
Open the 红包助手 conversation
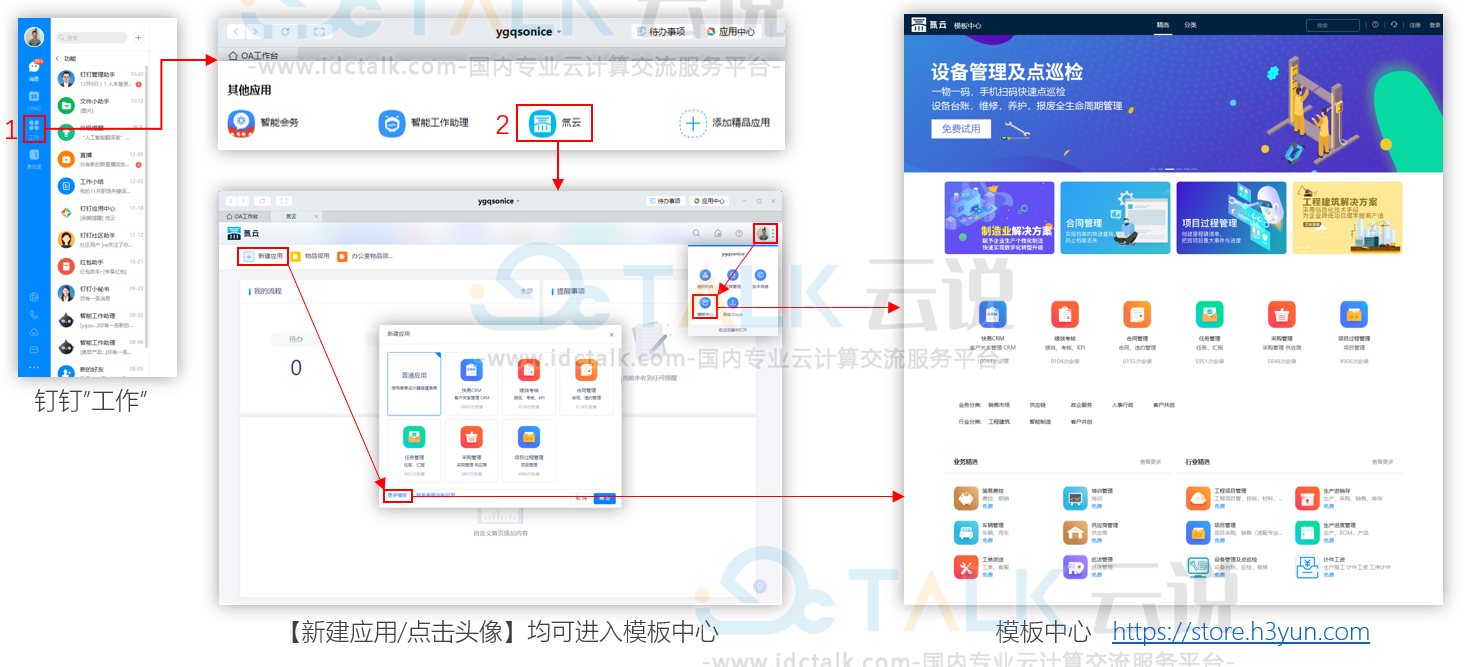100,266
